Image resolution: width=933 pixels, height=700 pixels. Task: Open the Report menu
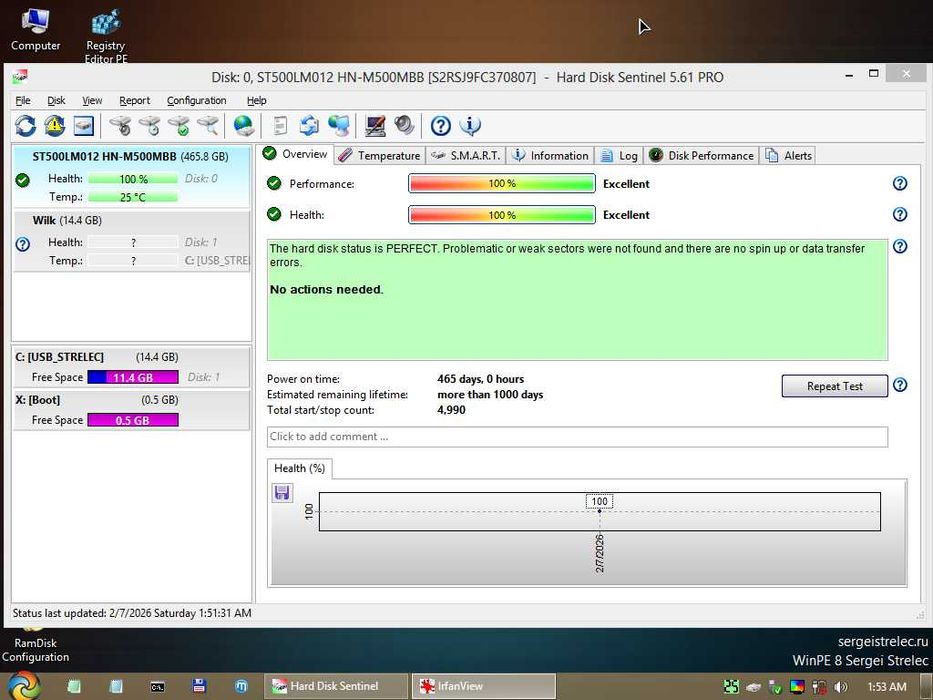pos(134,101)
